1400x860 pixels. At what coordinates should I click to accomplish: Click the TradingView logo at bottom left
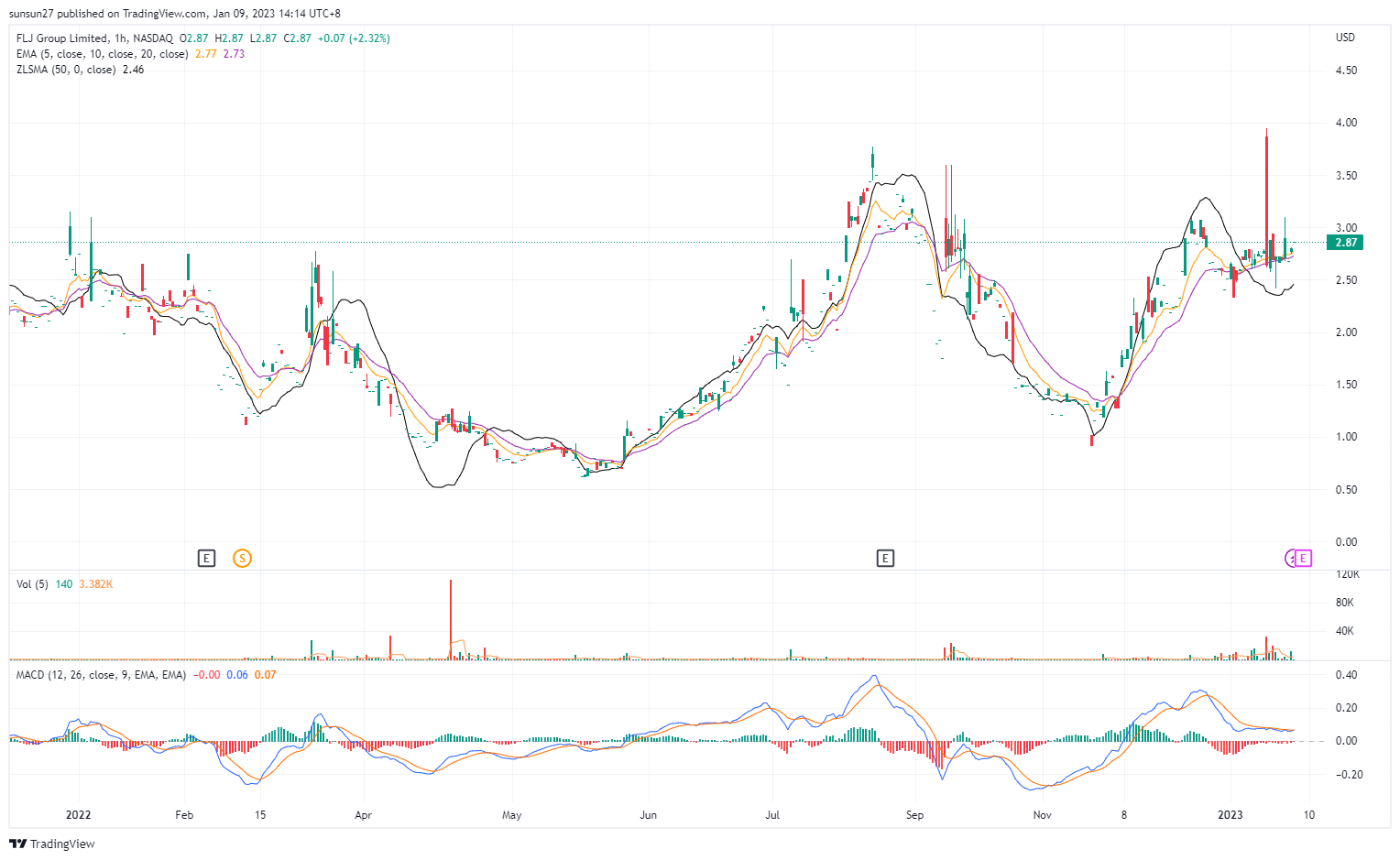(51, 844)
